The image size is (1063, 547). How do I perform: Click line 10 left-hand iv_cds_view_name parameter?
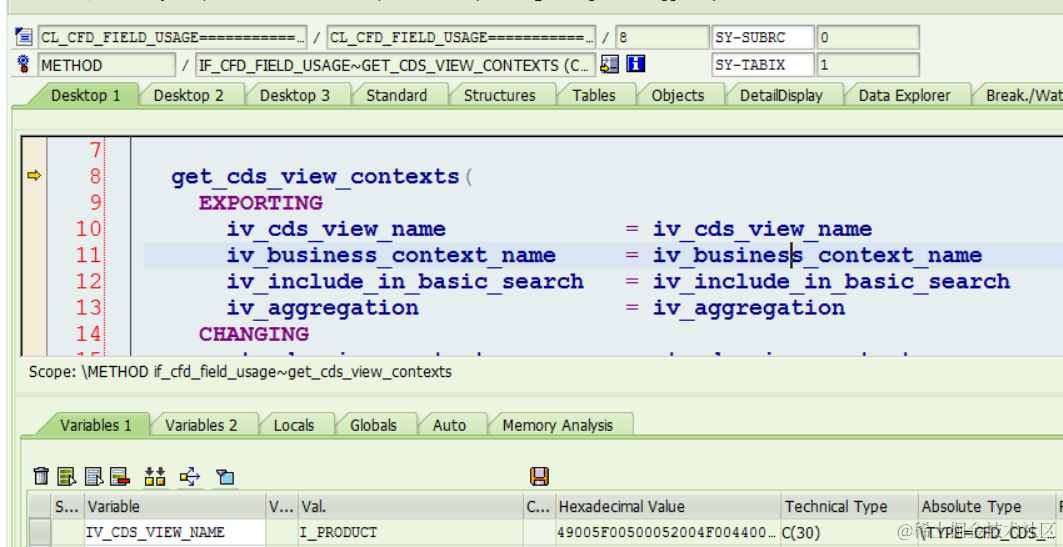click(336, 230)
